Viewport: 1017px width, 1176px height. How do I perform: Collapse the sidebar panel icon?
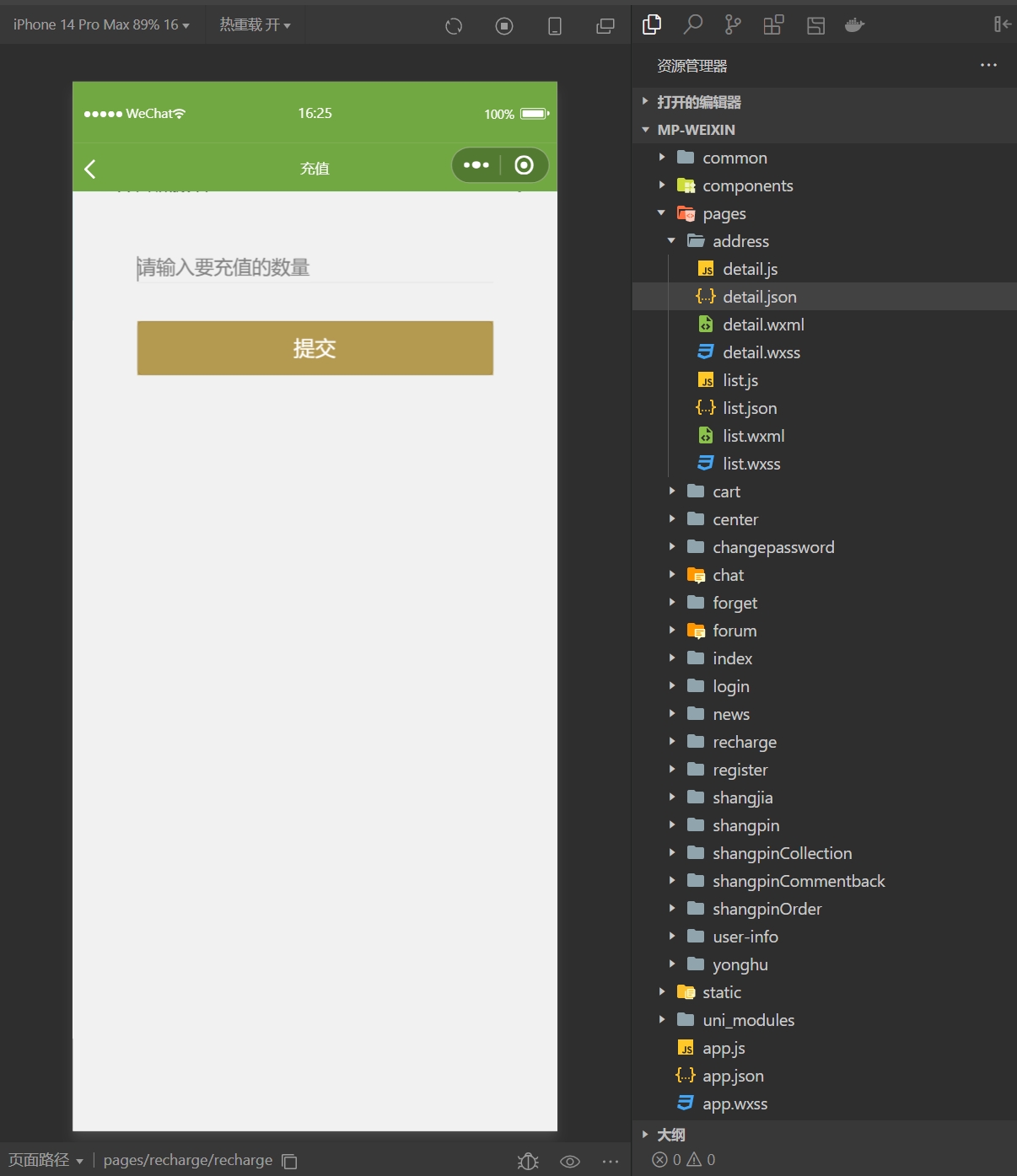point(1002,24)
